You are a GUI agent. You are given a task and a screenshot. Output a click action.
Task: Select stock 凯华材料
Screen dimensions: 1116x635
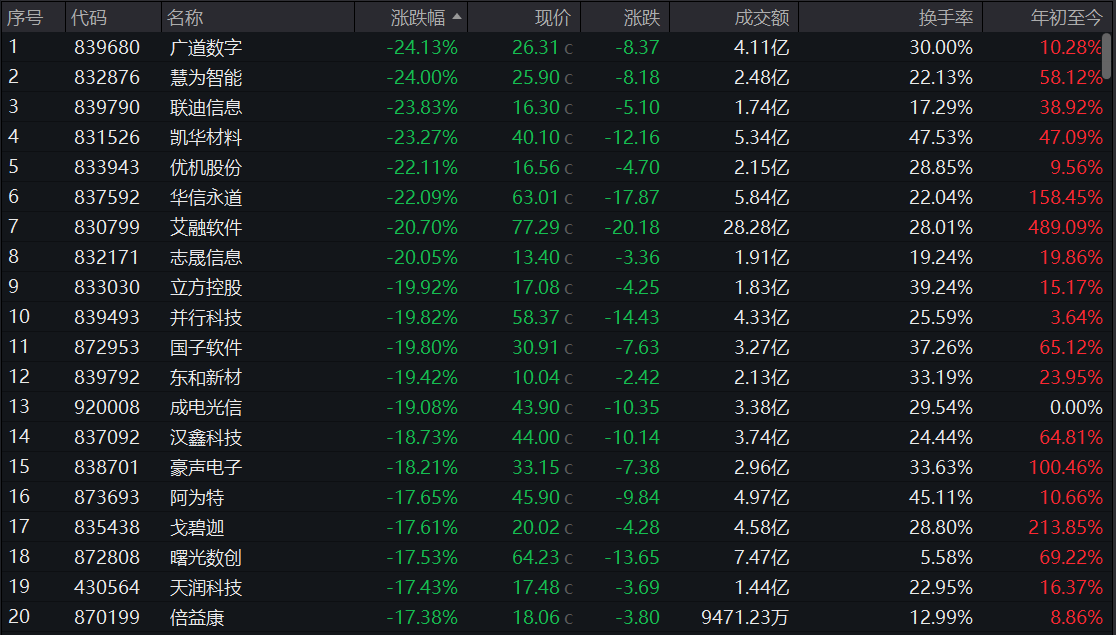(206, 137)
